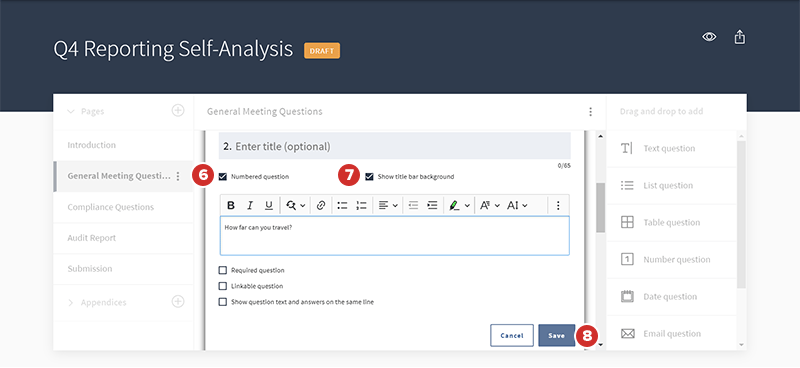Screen dimensions: 800x368
Task: Uncheck the Numbered question checkbox
Action: 222,177
